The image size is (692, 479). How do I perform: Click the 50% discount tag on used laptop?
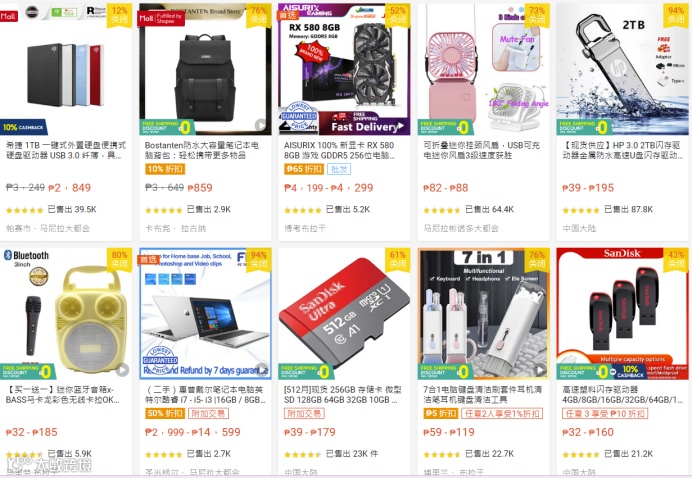click(x=165, y=414)
